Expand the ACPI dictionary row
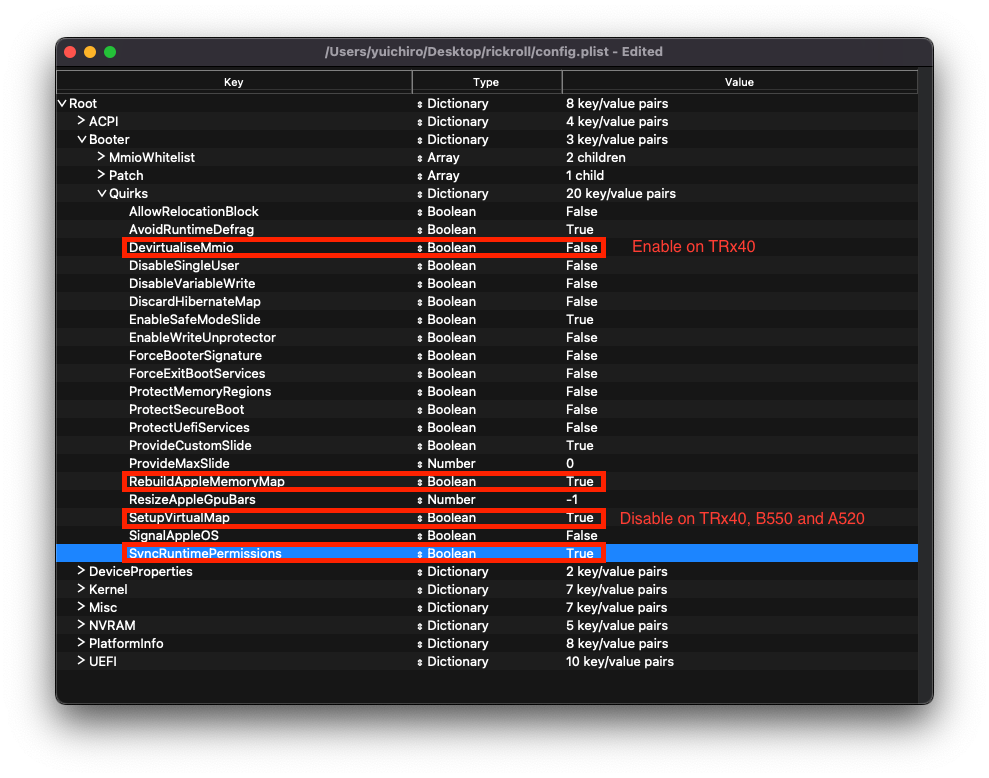This screenshot has width=989, height=778. (82, 121)
